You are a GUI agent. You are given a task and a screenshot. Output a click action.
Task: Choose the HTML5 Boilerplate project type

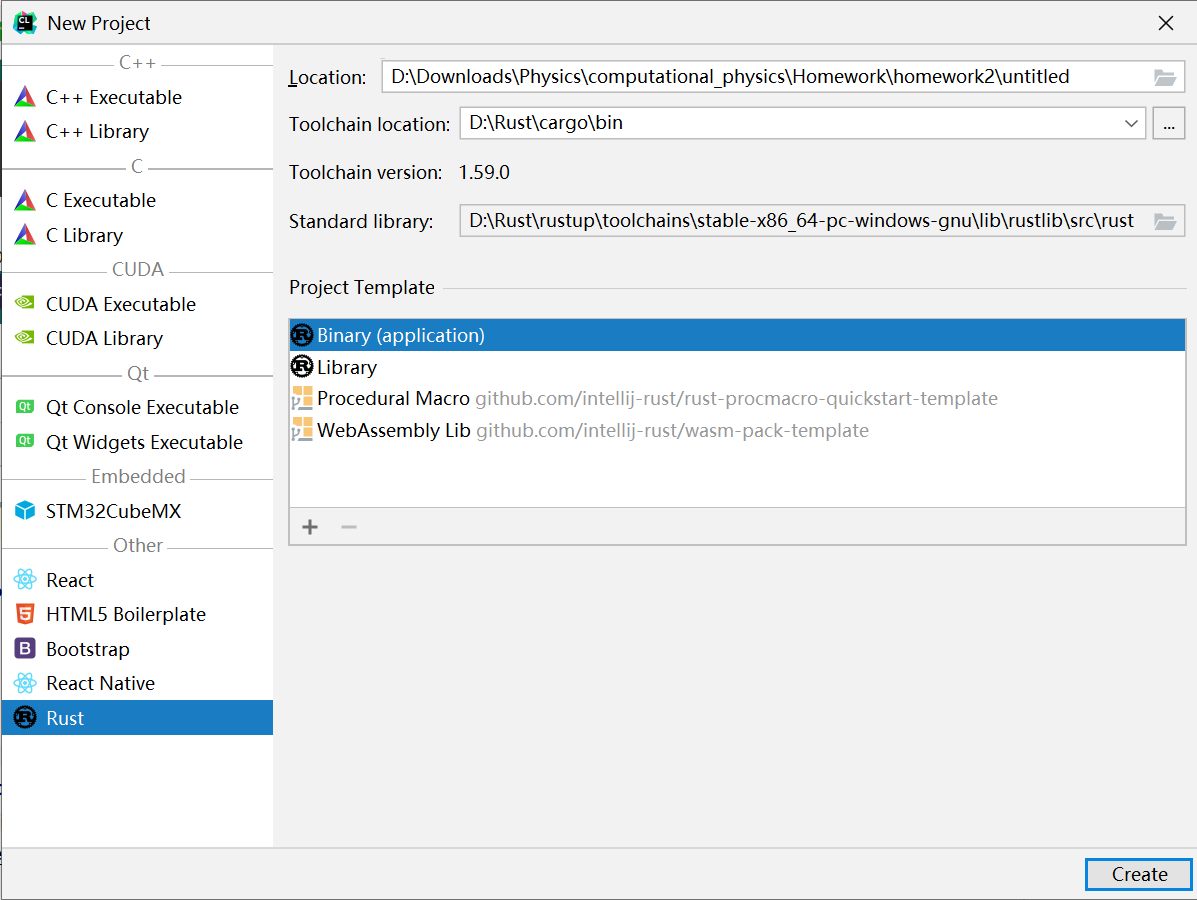[x=137, y=615]
